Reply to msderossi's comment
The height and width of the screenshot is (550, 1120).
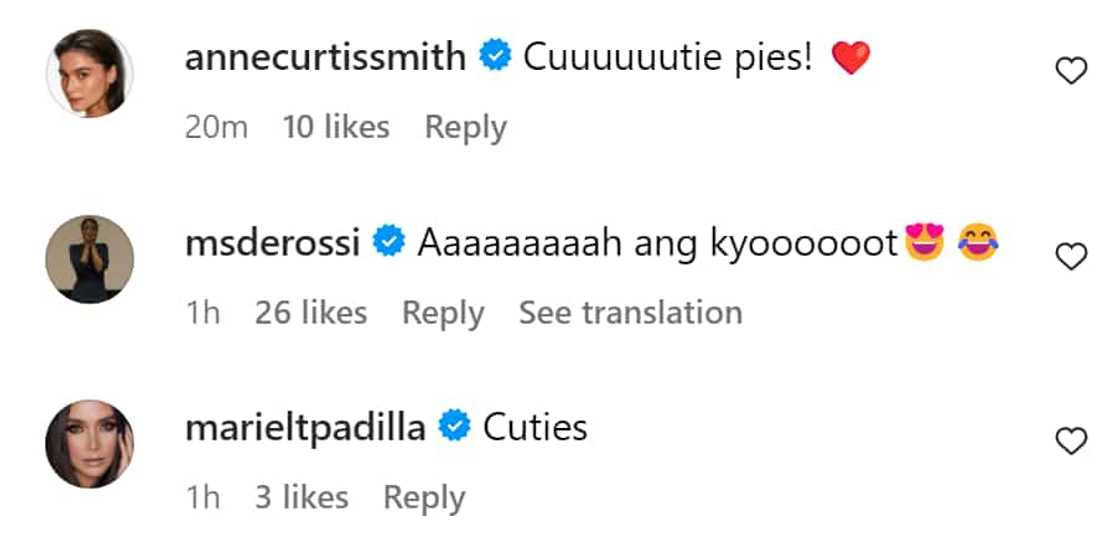point(443,313)
